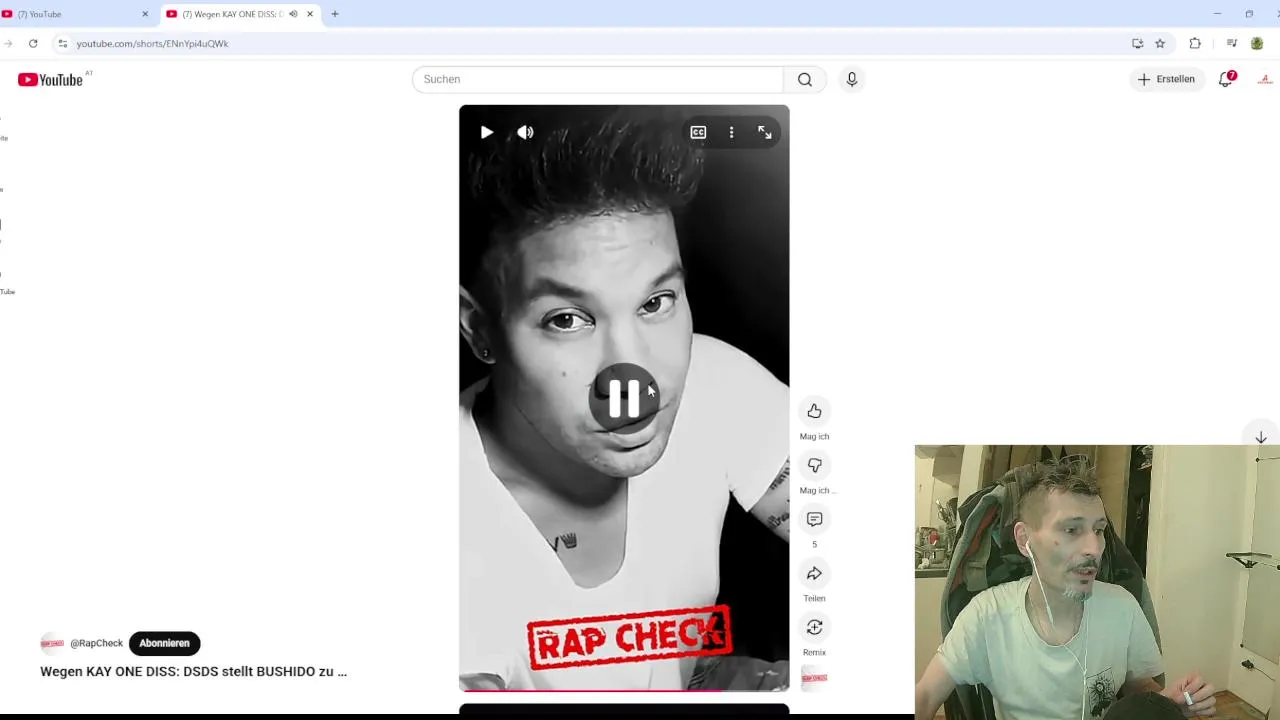The image size is (1280, 720).
Task: Click the install app icon in address bar
Action: (x=1137, y=43)
